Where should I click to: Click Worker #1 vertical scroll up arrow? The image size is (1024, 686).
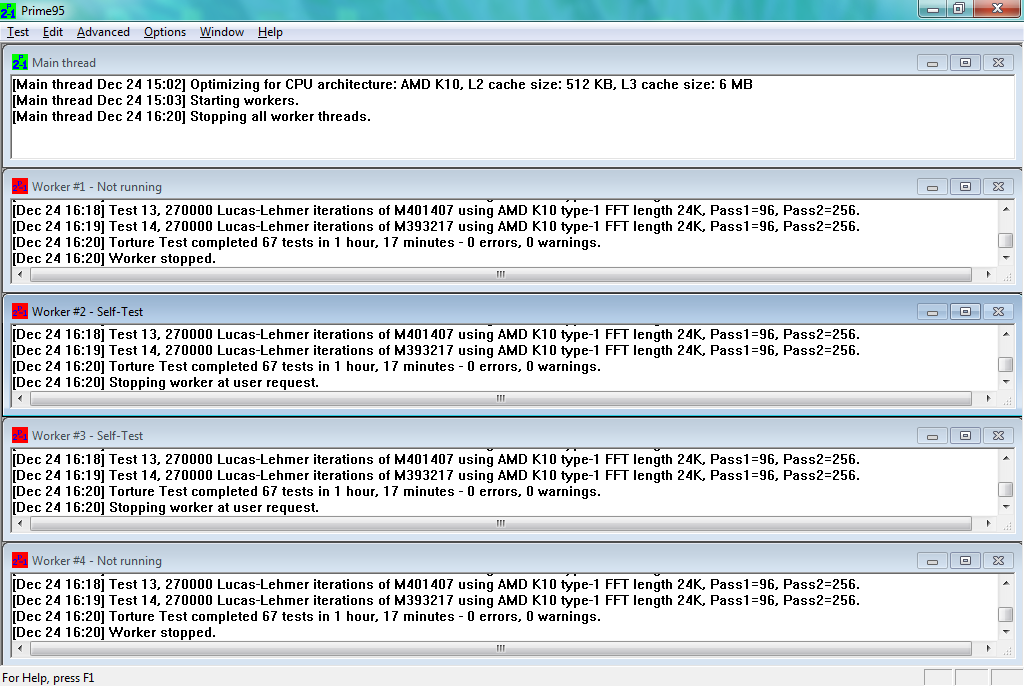[x=1006, y=209]
